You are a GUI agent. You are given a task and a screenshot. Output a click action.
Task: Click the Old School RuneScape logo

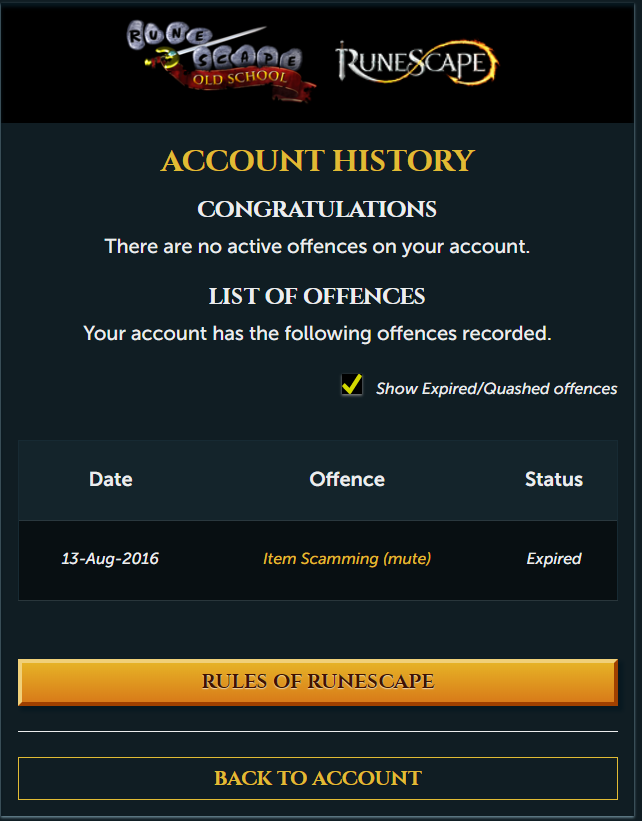click(221, 61)
